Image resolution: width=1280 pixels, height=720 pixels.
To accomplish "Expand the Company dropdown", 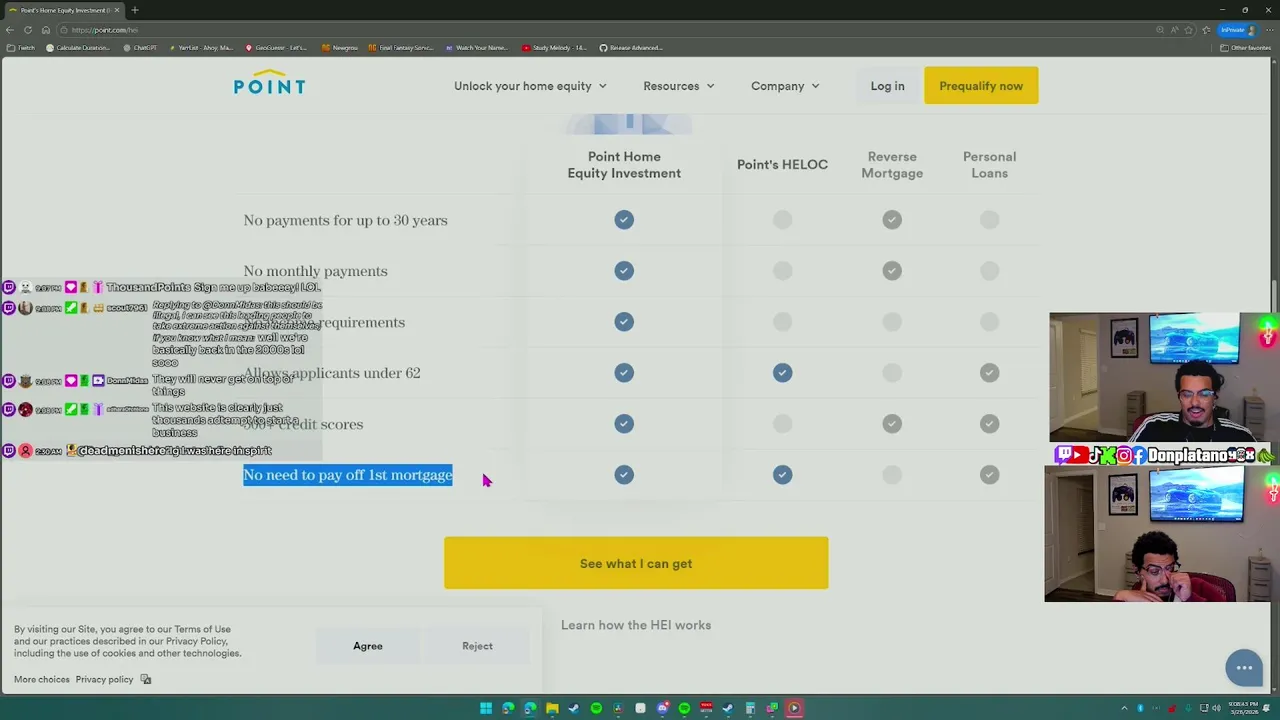I will (785, 86).
